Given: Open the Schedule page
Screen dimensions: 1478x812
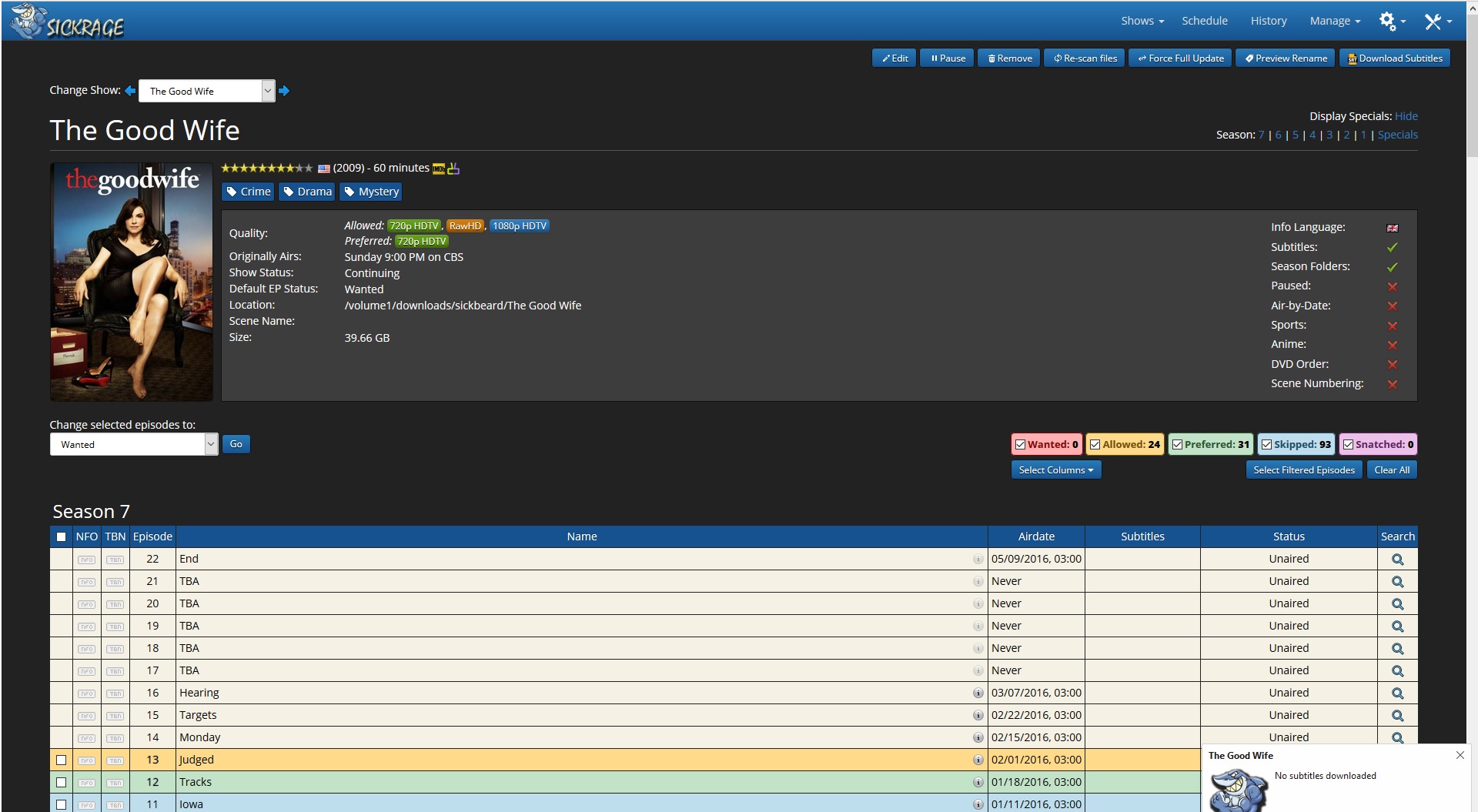Looking at the screenshot, I should 1205,21.
